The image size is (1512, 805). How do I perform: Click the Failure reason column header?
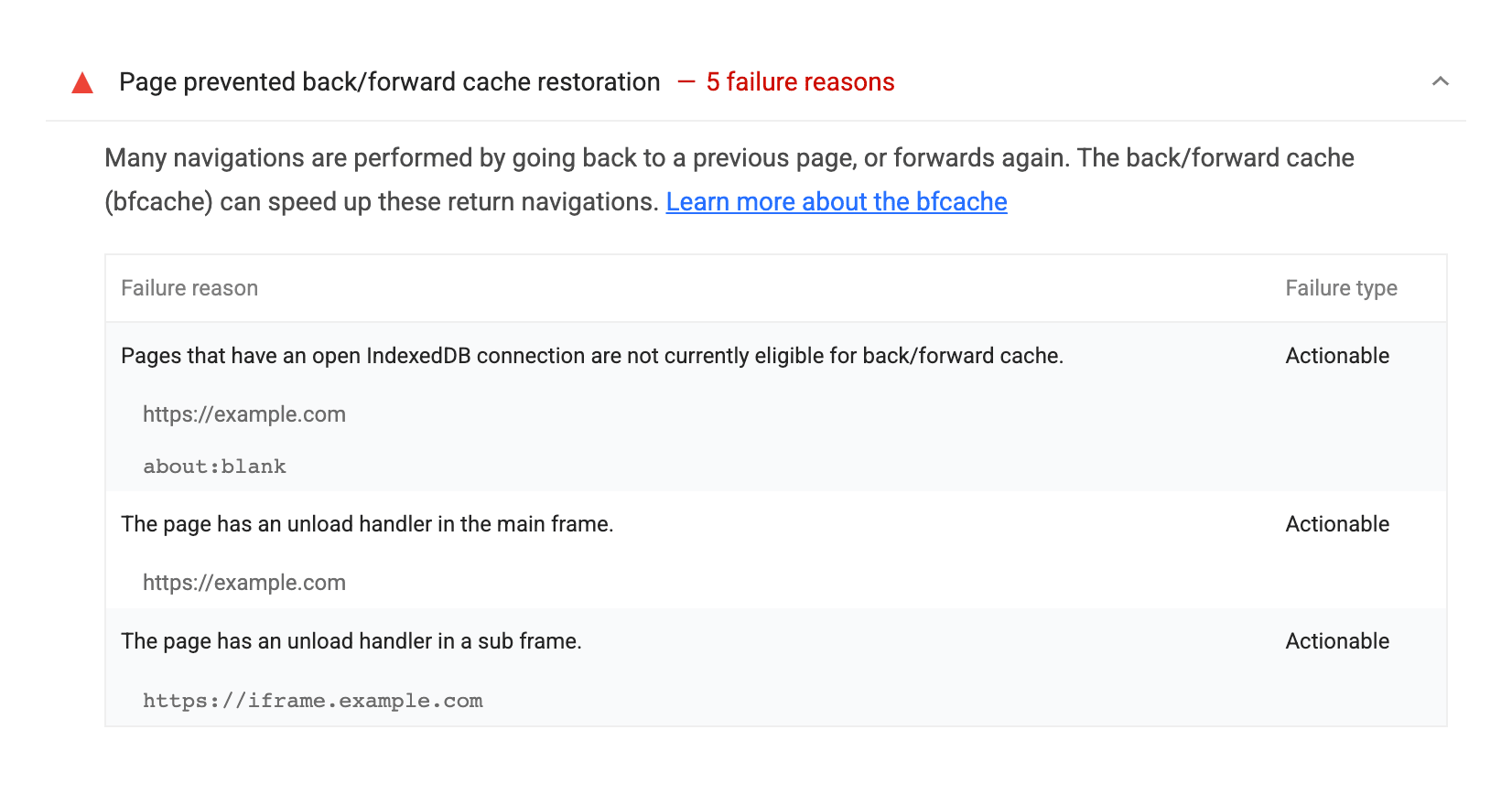(x=189, y=288)
